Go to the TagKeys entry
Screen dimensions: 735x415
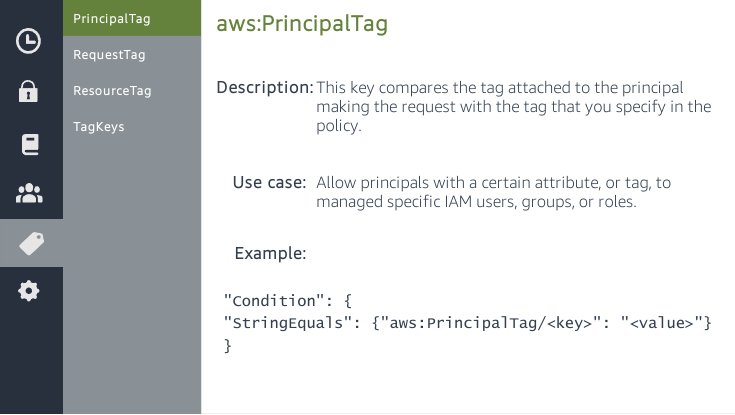(99, 126)
